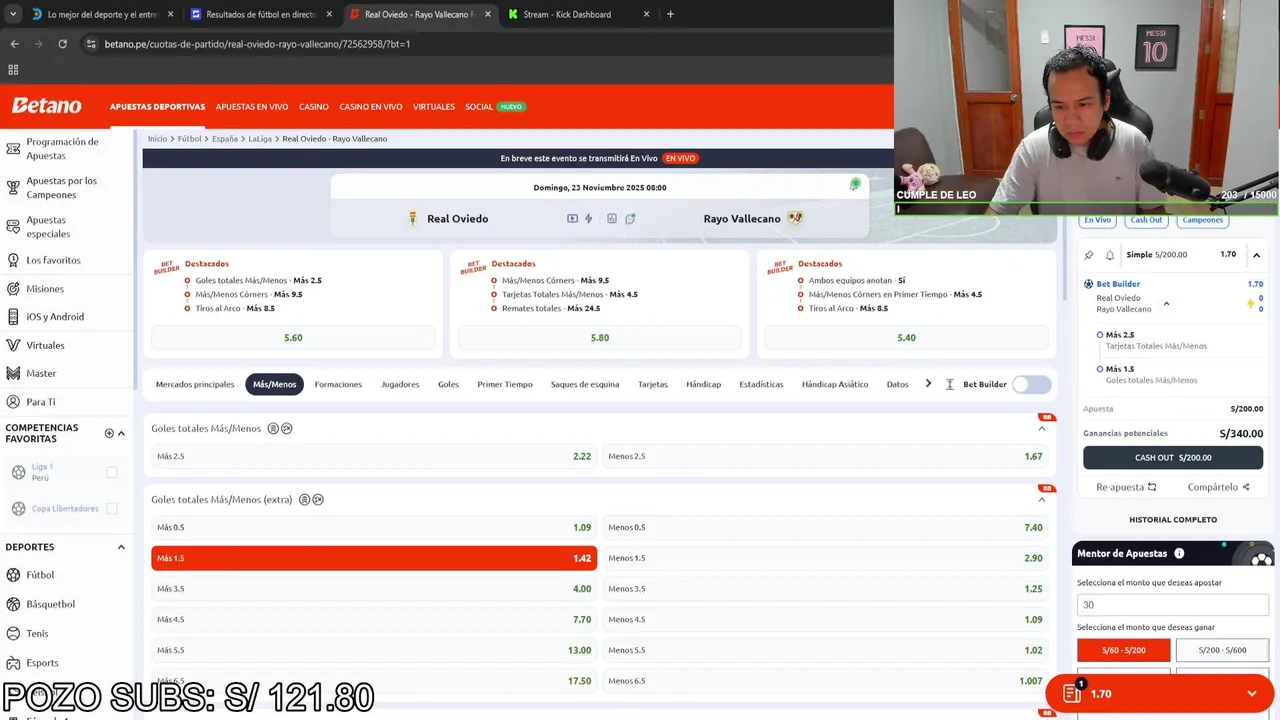Screen dimensions: 1280x720
Task: Deselect the highlighted Más 1.5 odds 1.42
Action: click(374, 558)
